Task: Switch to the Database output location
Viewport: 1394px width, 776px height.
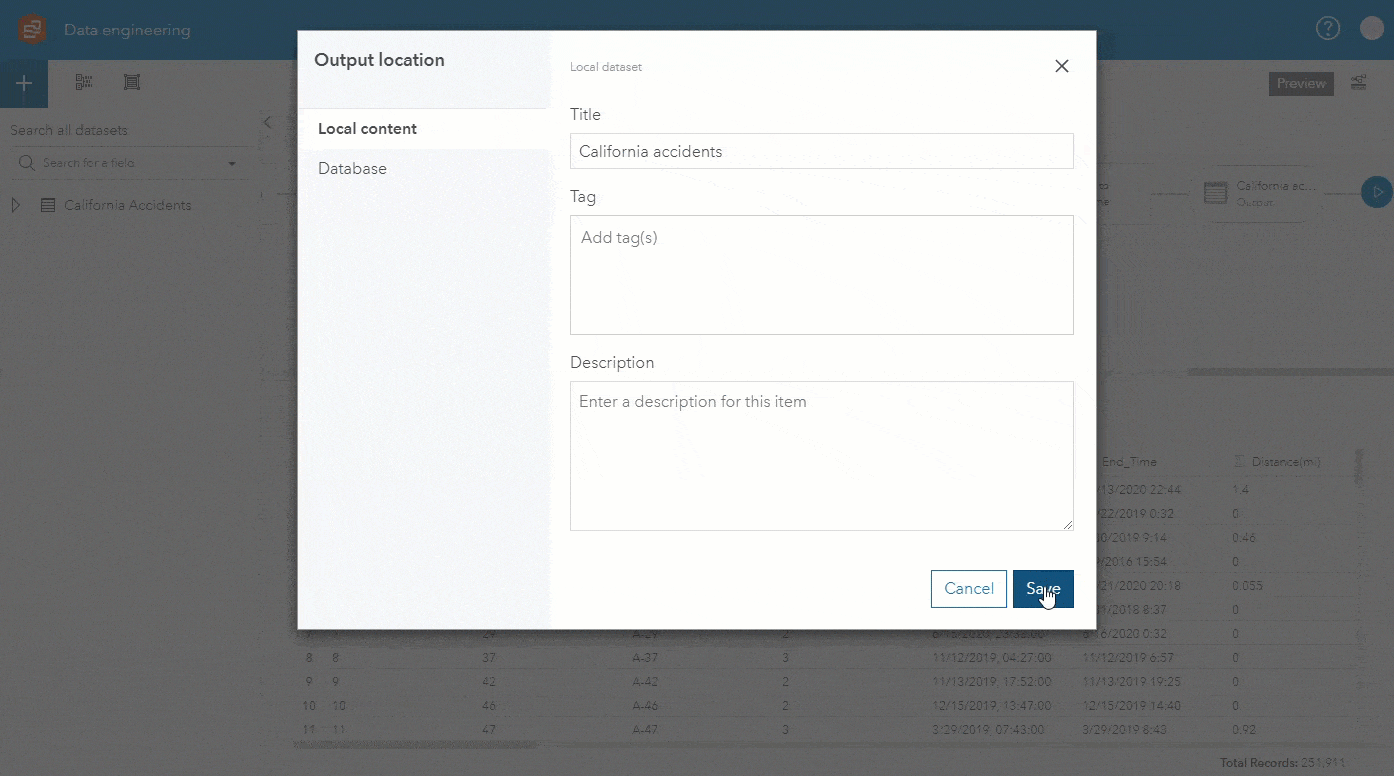Action: [x=352, y=168]
